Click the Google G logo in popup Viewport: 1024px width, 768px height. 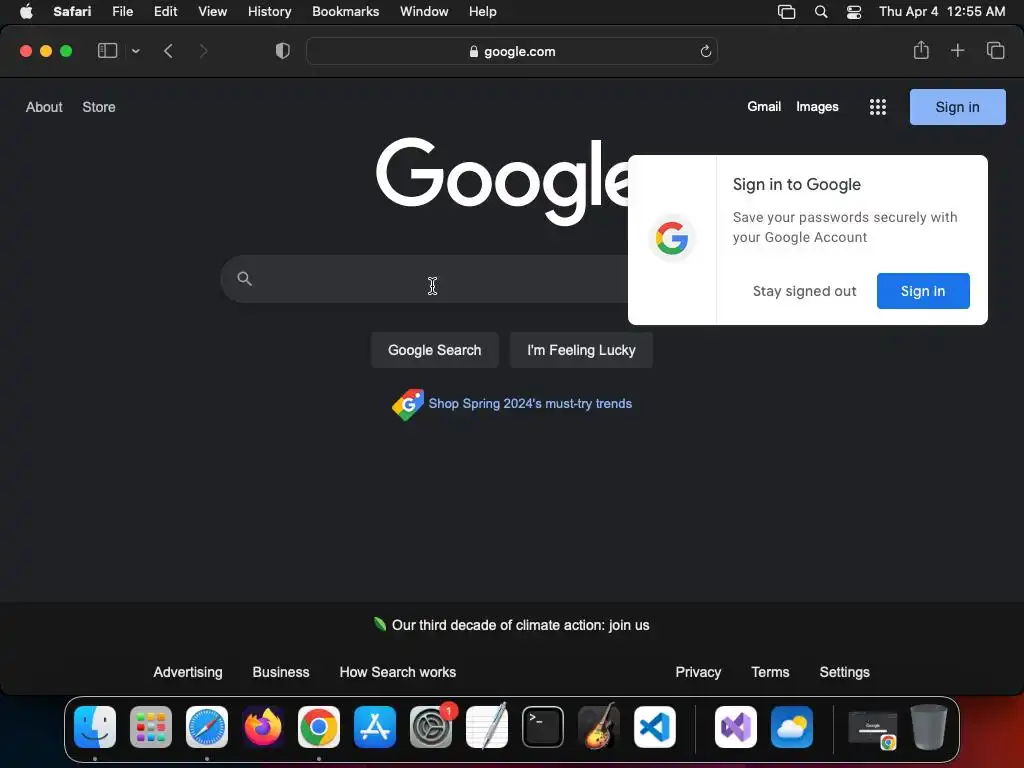click(x=672, y=238)
